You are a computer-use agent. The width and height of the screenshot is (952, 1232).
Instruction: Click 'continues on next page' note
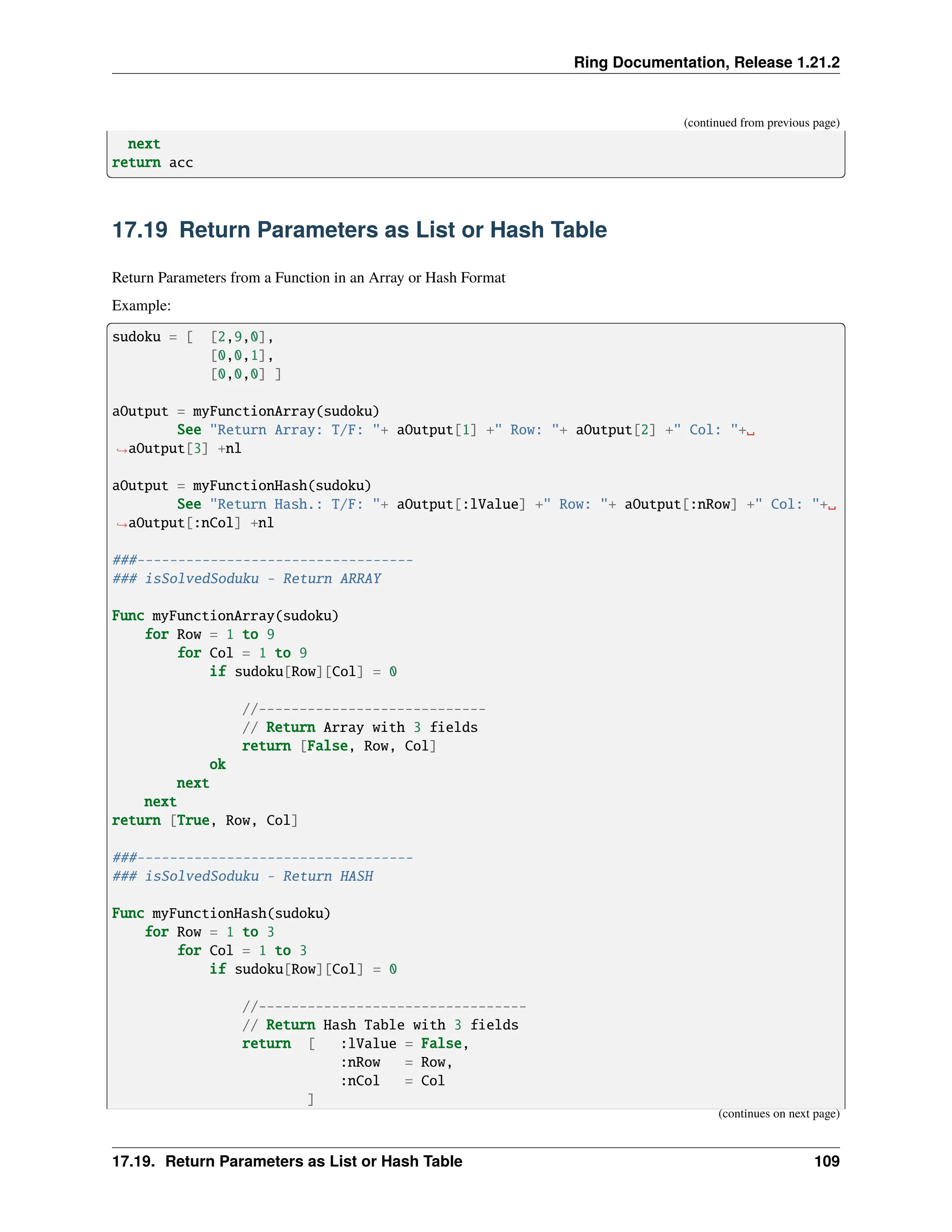click(778, 1113)
